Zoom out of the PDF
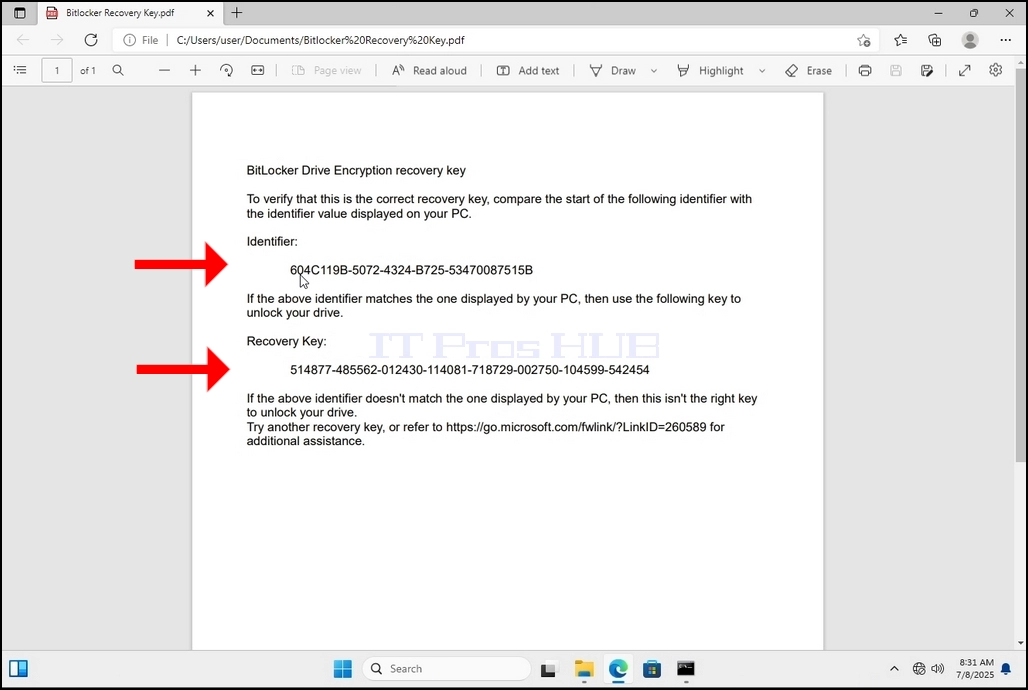 click(165, 70)
